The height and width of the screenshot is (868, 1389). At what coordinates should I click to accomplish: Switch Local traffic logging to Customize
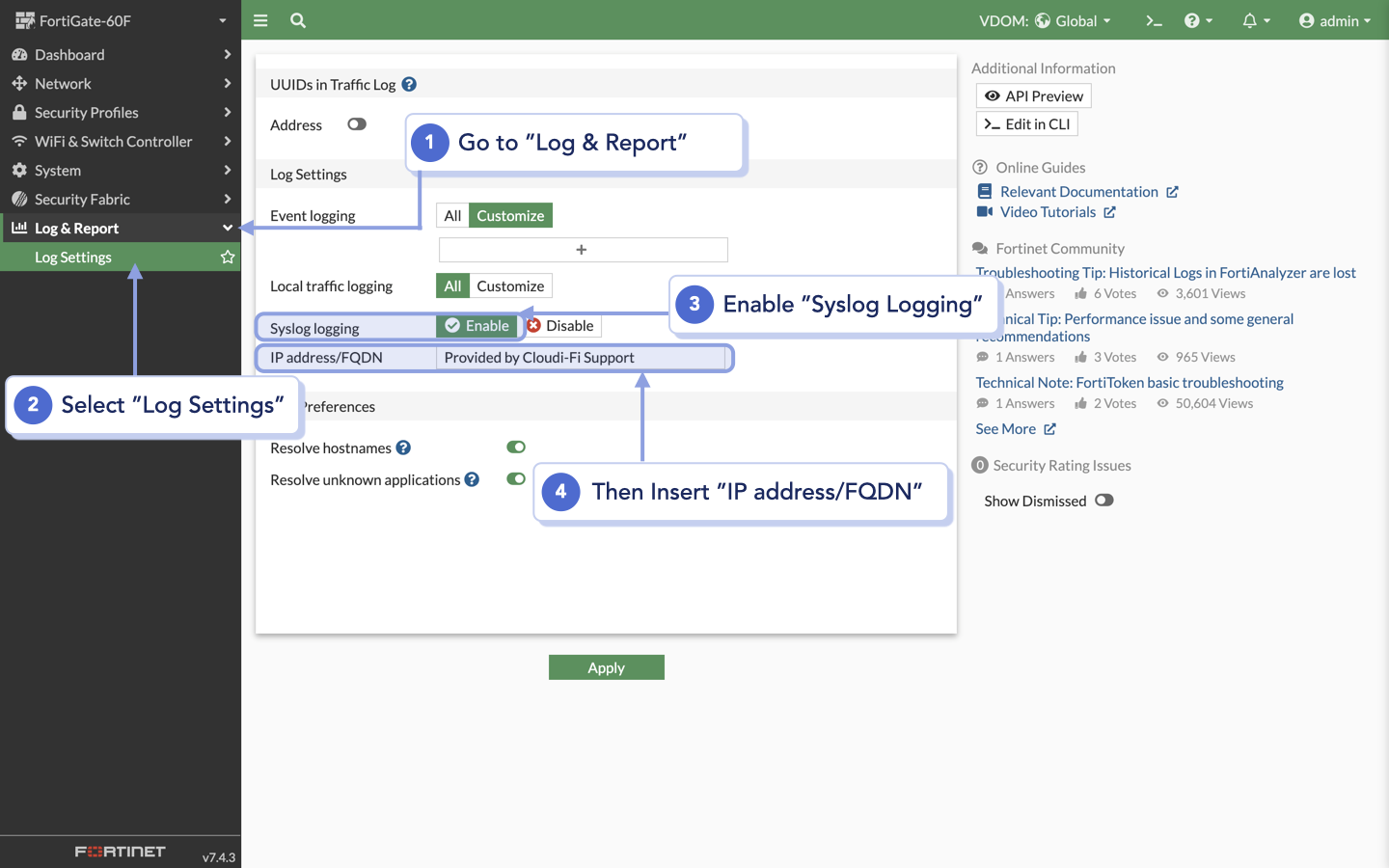(510, 285)
